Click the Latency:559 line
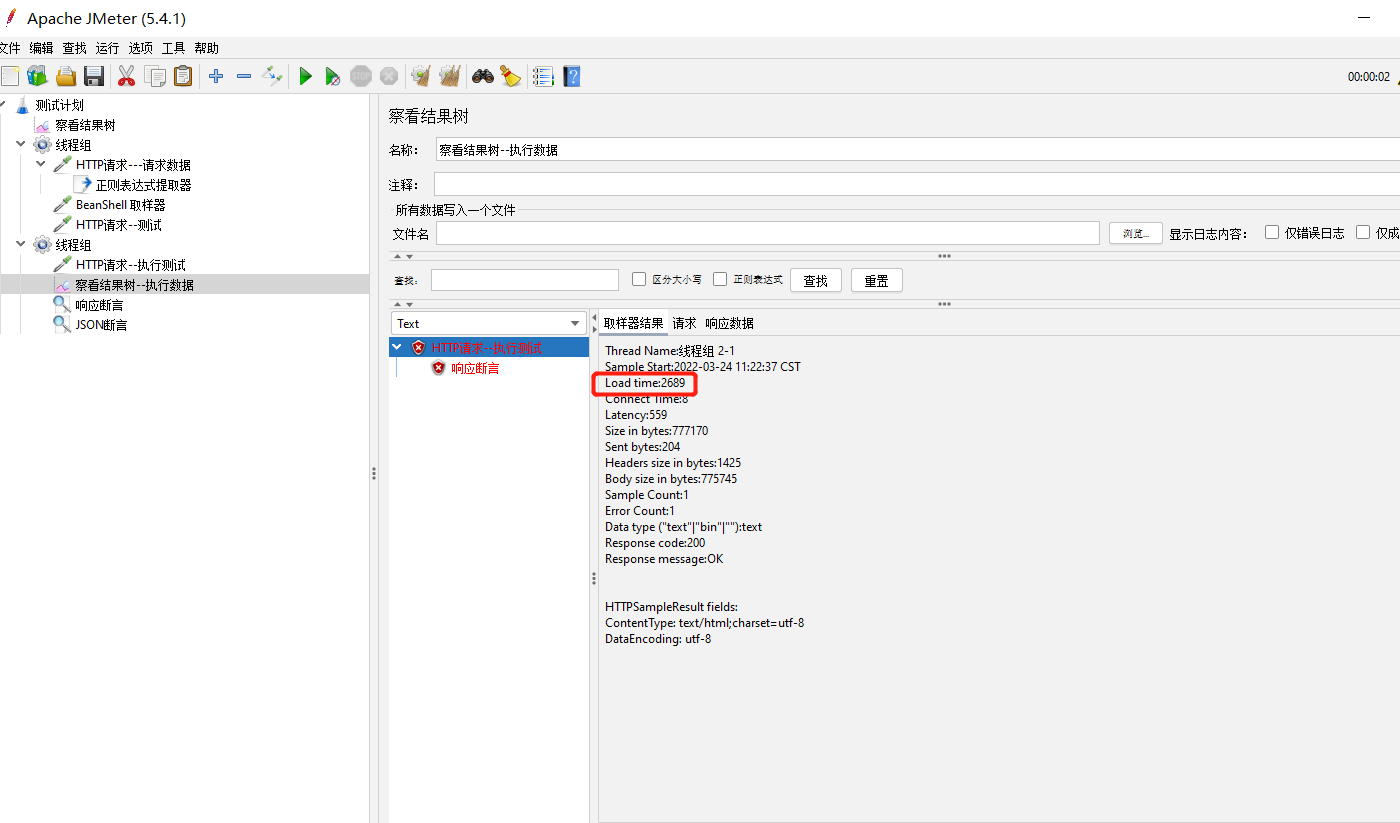Screen dimensions: 1400x823 pyautogui.click(x=636, y=415)
